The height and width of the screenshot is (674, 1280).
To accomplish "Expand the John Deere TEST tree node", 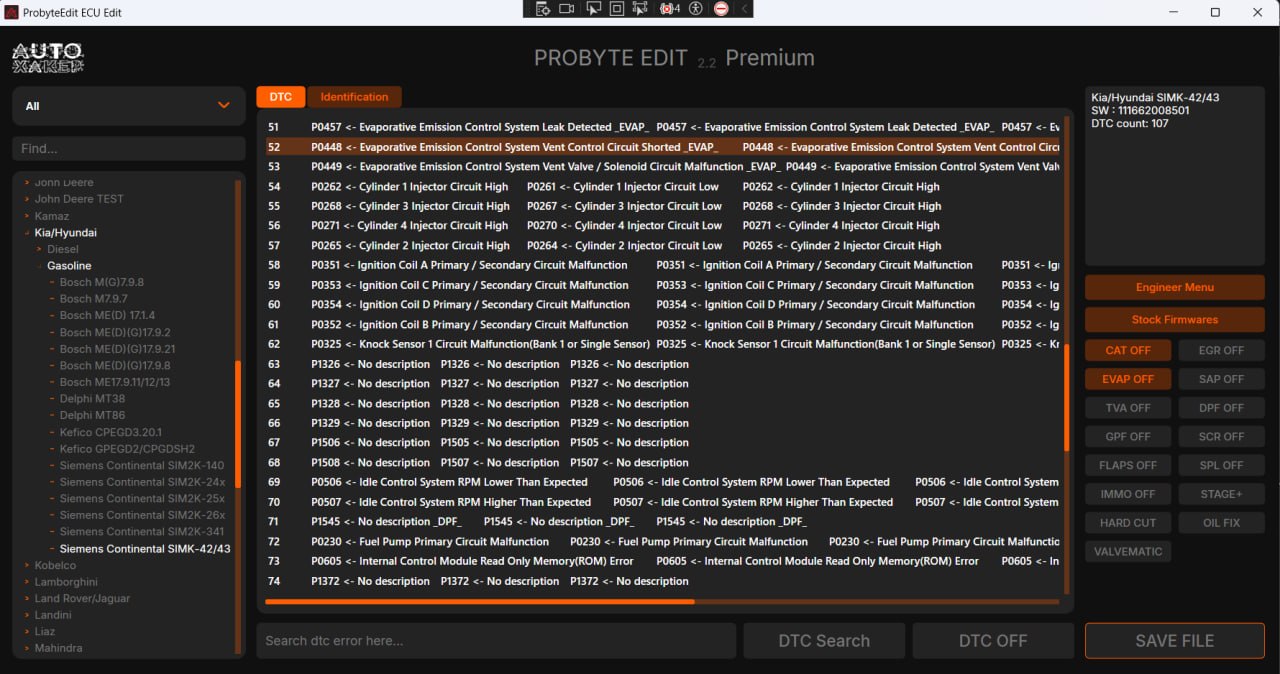I will pyautogui.click(x=27, y=199).
